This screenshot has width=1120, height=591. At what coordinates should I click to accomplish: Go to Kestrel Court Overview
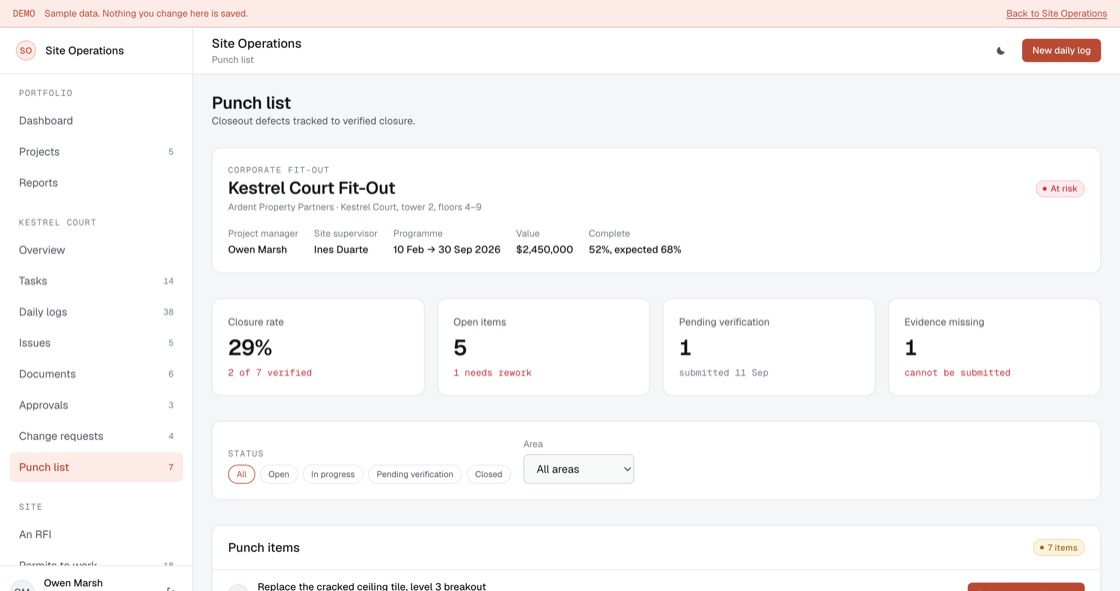pyautogui.click(x=96, y=250)
